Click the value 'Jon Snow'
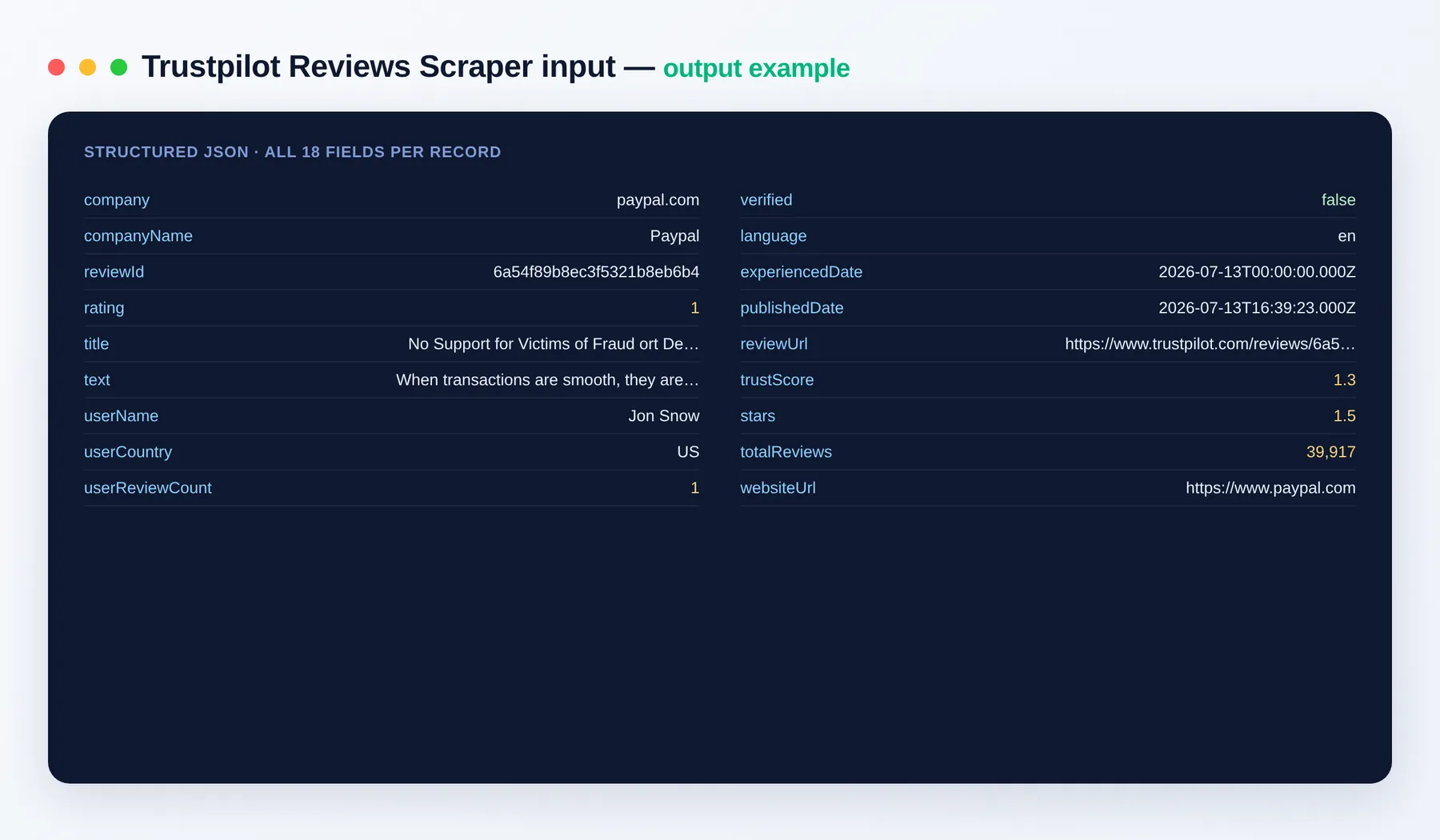This screenshot has width=1440, height=840. [x=664, y=416]
